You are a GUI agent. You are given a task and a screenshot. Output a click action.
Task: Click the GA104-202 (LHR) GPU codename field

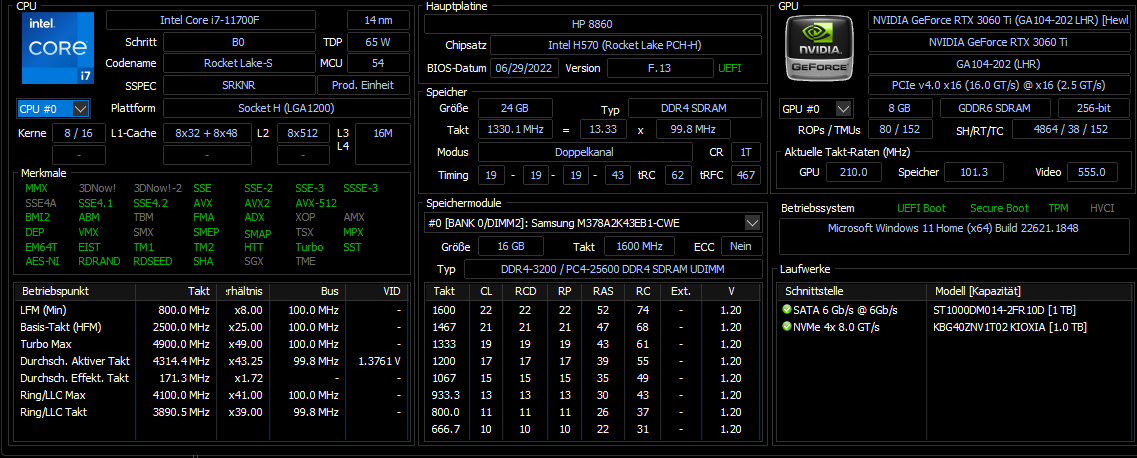pyautogui.click(x=998, y=63)
